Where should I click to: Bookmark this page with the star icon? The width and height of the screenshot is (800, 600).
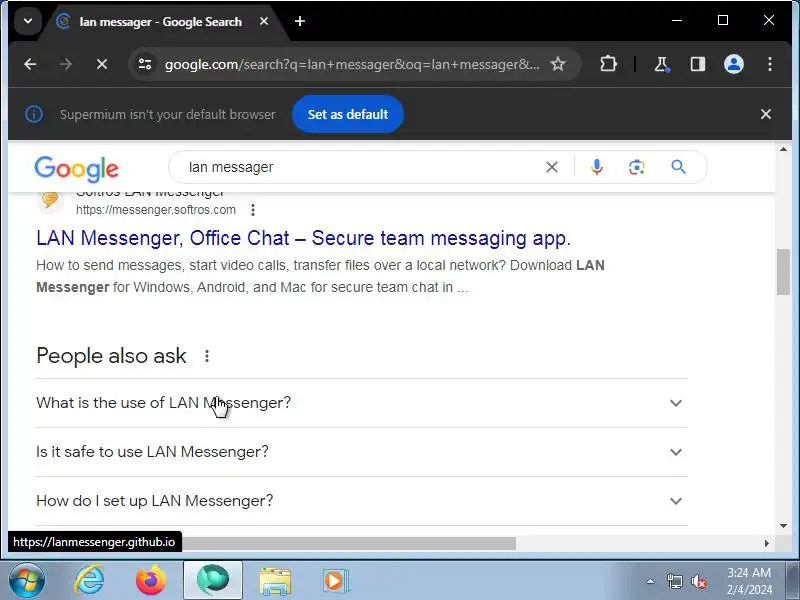(x=558, y=64)
